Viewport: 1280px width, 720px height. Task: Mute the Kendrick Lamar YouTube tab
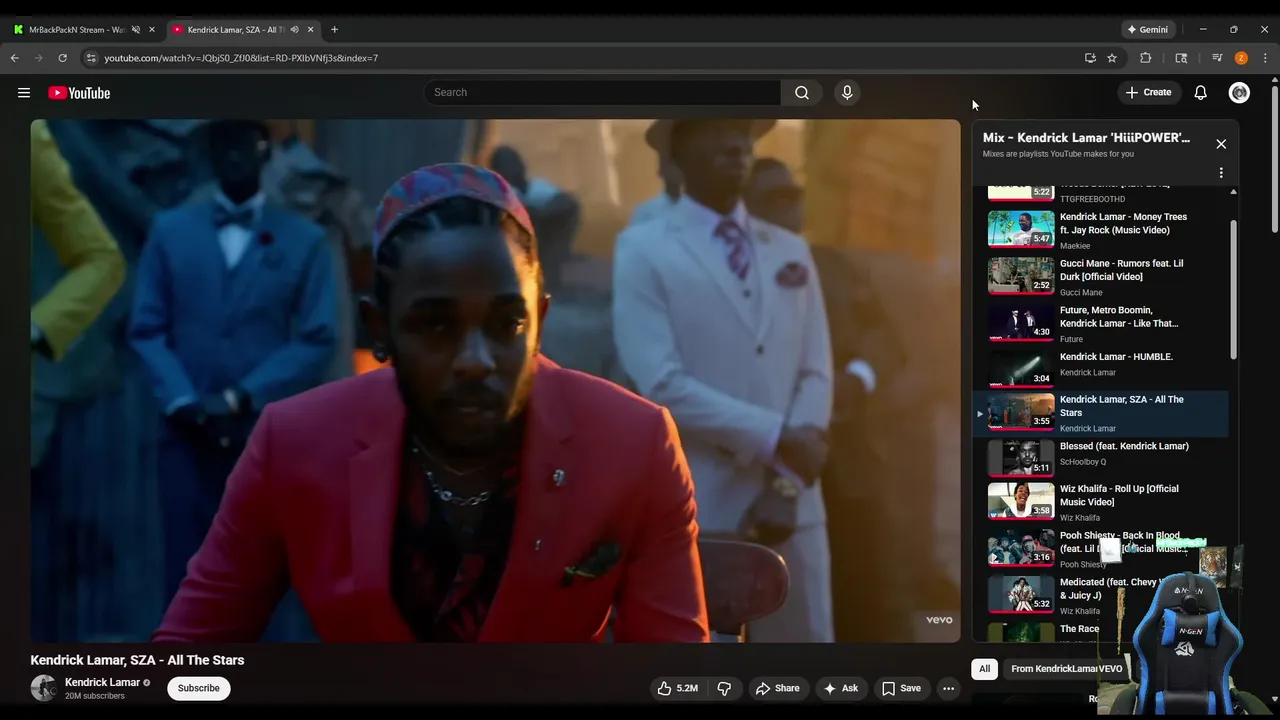click(x=294, y=29)
